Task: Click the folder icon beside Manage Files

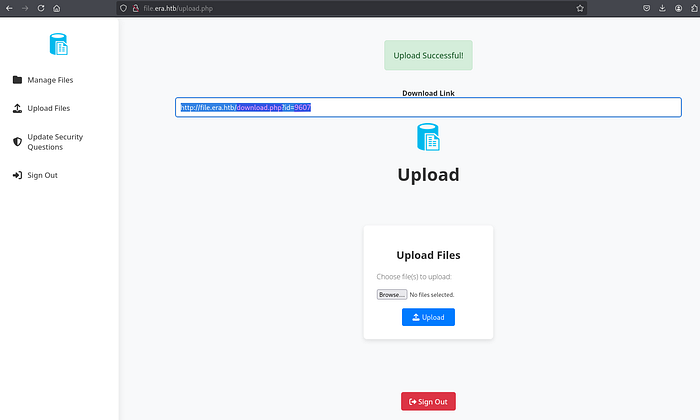Action: pos(17,80)
